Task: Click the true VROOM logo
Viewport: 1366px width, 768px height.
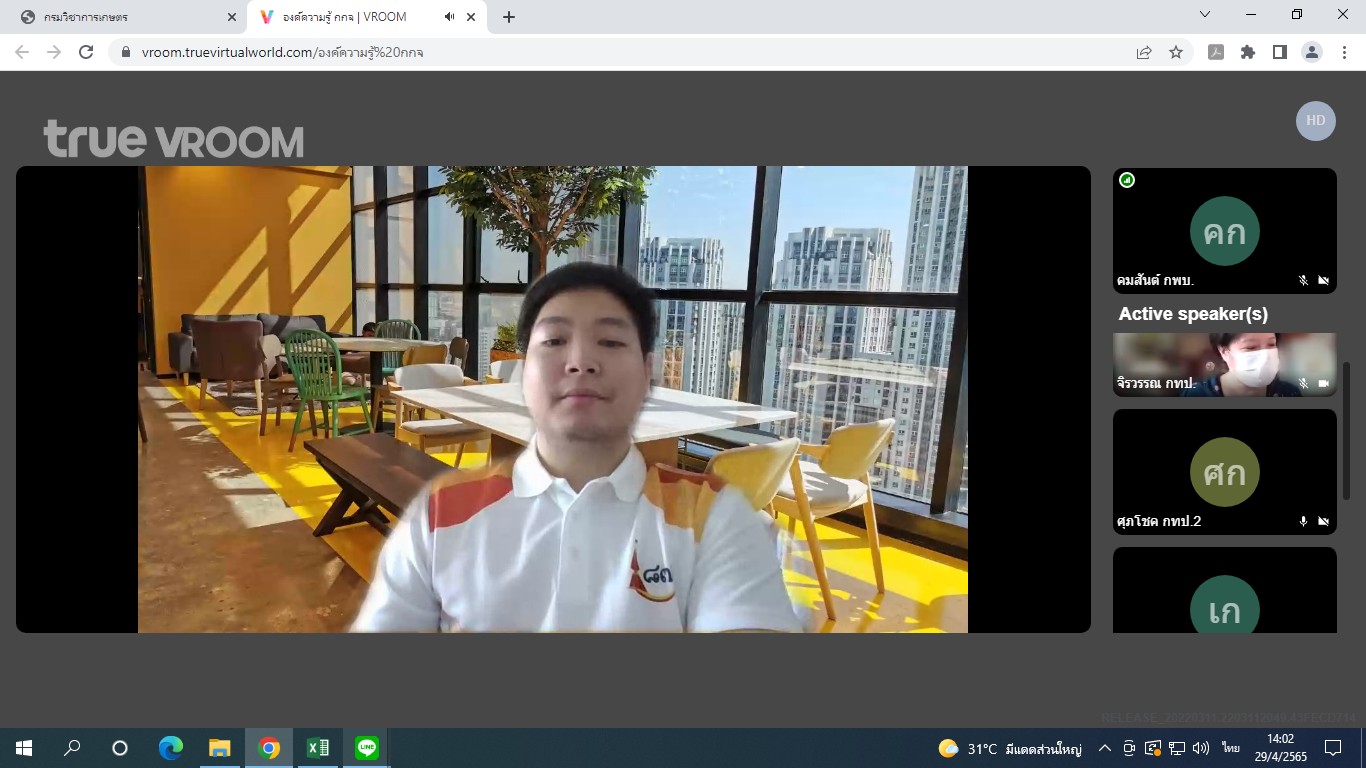Action: click(x=173, y=140)
